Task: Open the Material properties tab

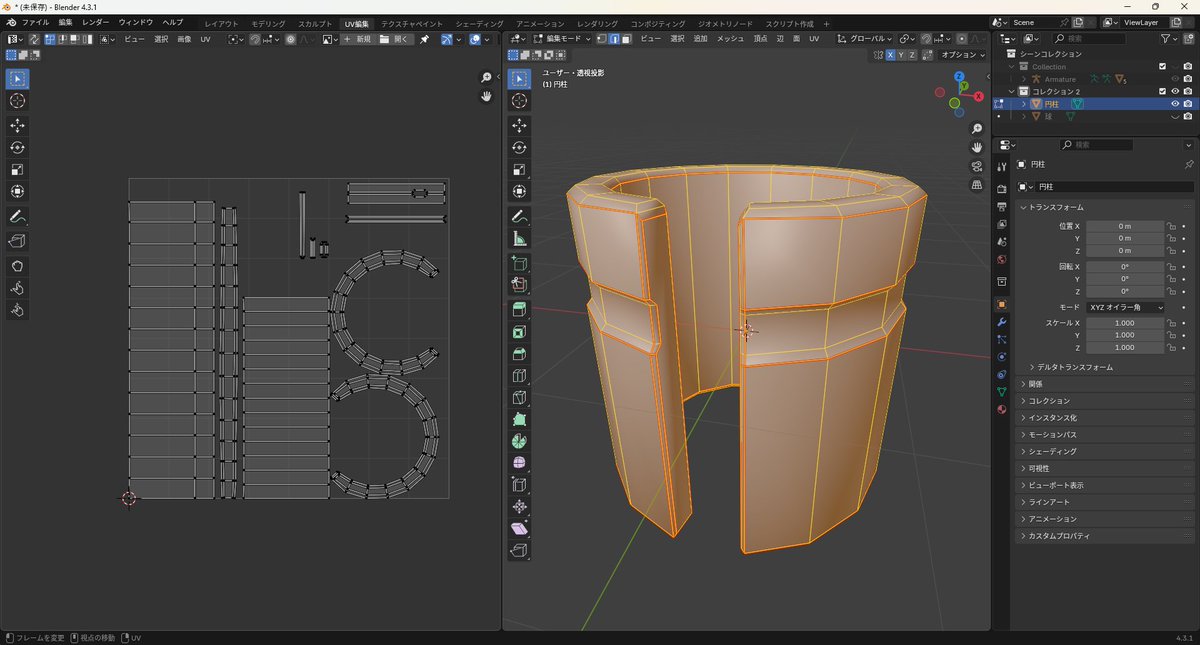Action: coord(1001,409)
